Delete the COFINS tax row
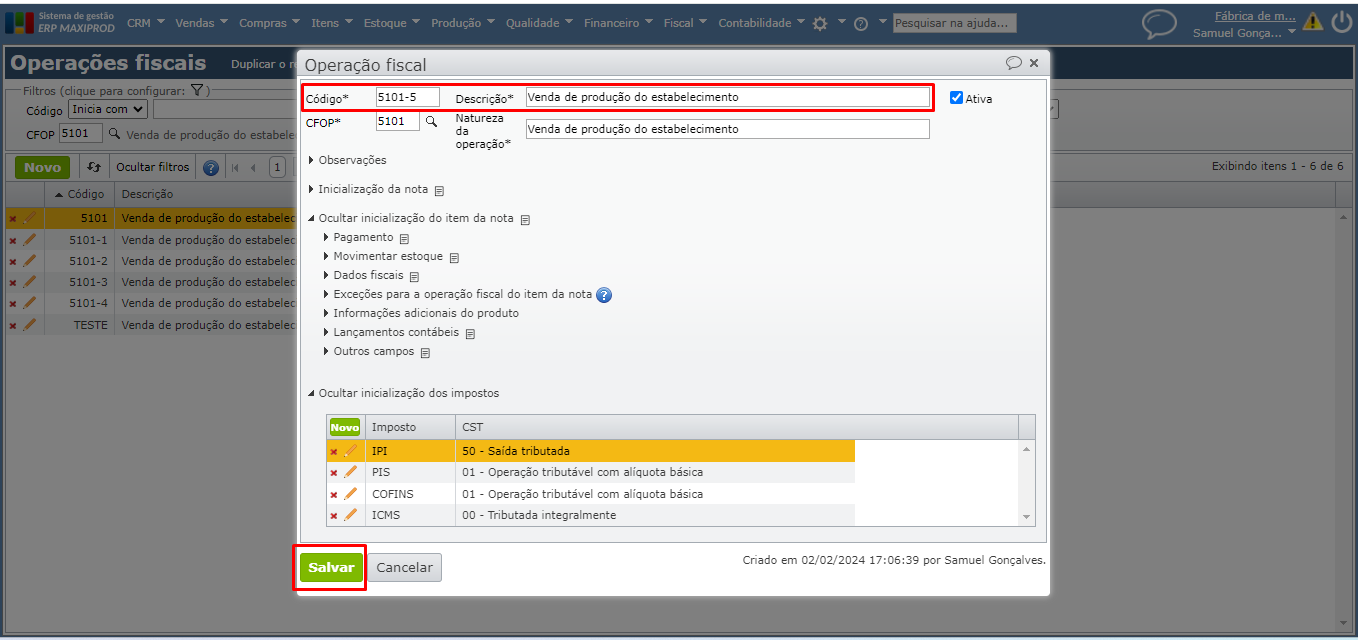Viewport: 1358px width, 640px height. (x=334, y=495)
